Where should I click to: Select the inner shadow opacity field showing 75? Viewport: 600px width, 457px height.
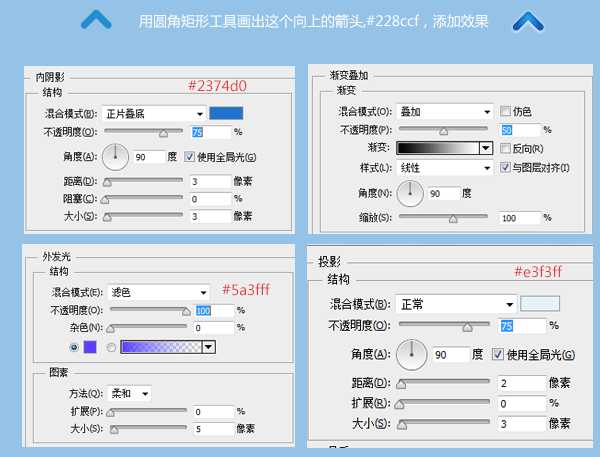(x=211, y=132)
